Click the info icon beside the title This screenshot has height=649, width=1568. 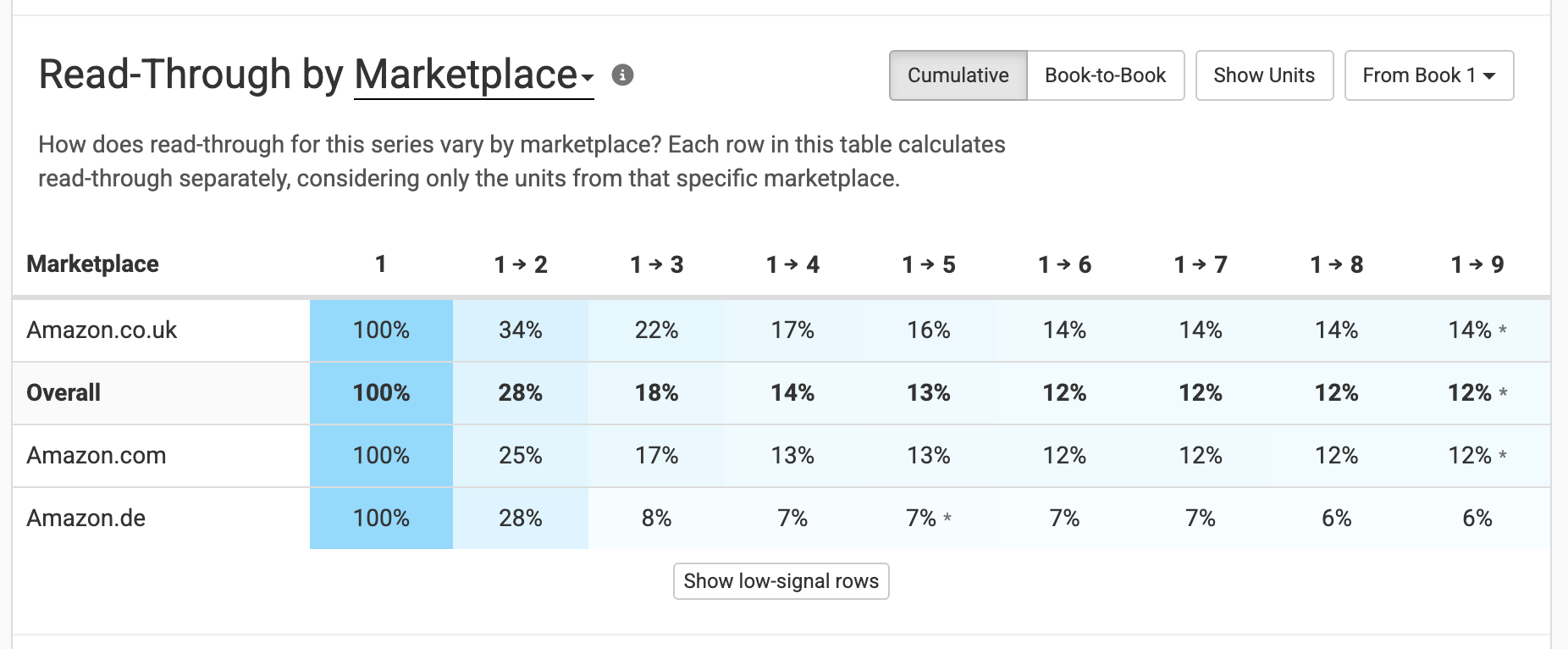coord(624,75)
